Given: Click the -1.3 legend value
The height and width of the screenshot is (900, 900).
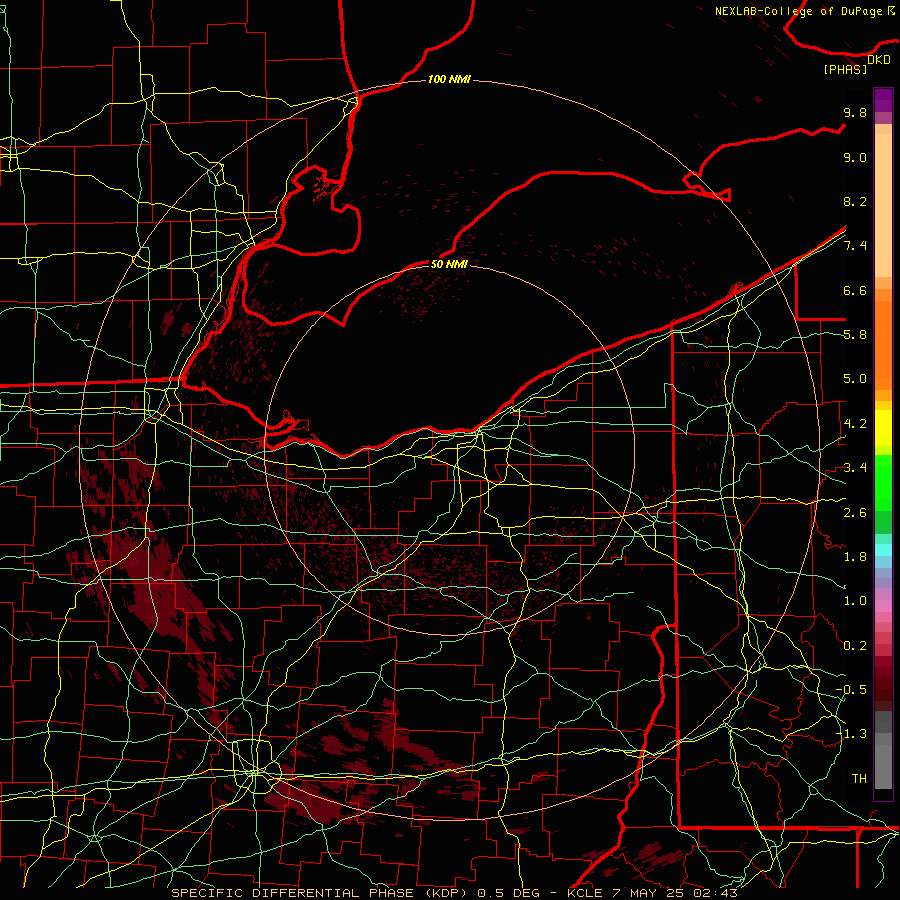Looking at the screenshot, I should click(851, 734).
